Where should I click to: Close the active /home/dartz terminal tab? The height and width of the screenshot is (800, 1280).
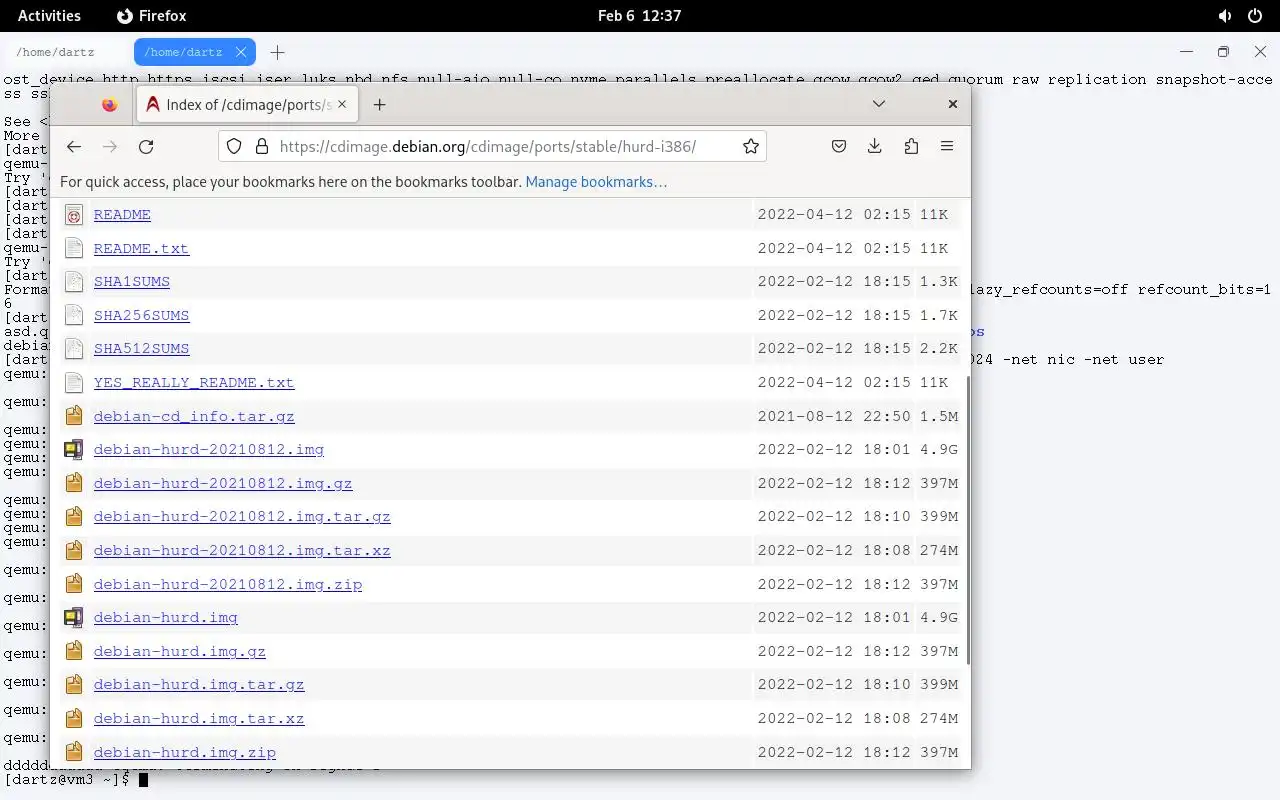[x=241, y=52]
